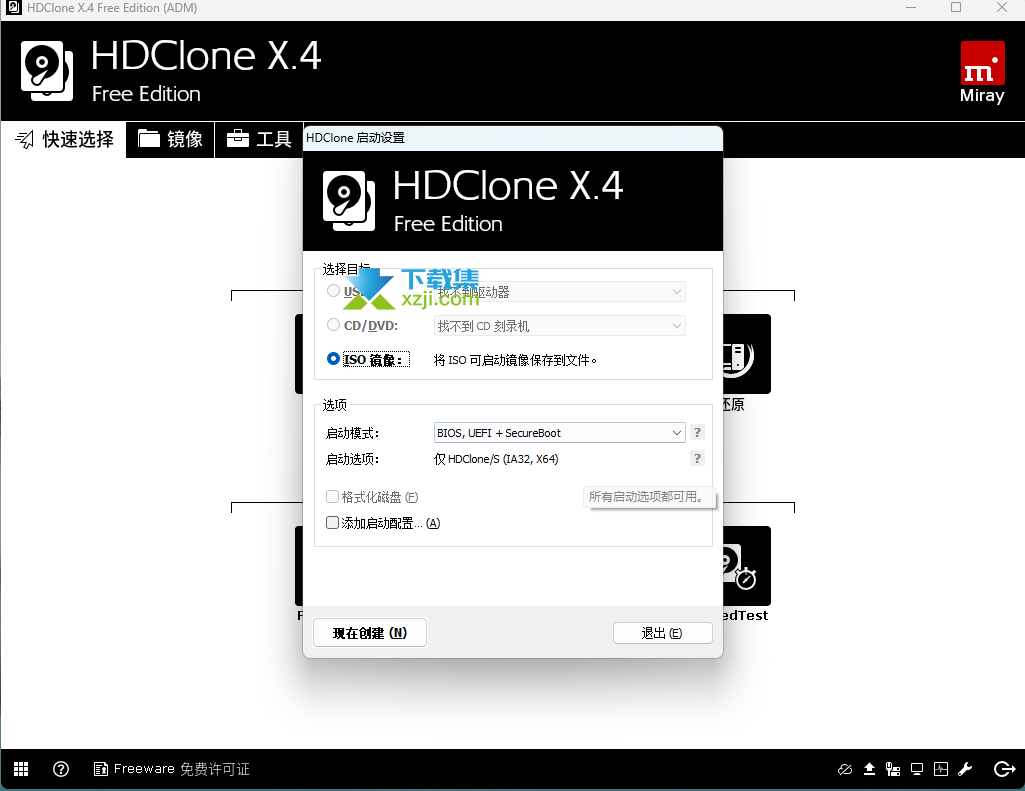Toggle the 格式化磁盘 checkbox
This screenshot has width=1025, height=791.
coord(332,497)
